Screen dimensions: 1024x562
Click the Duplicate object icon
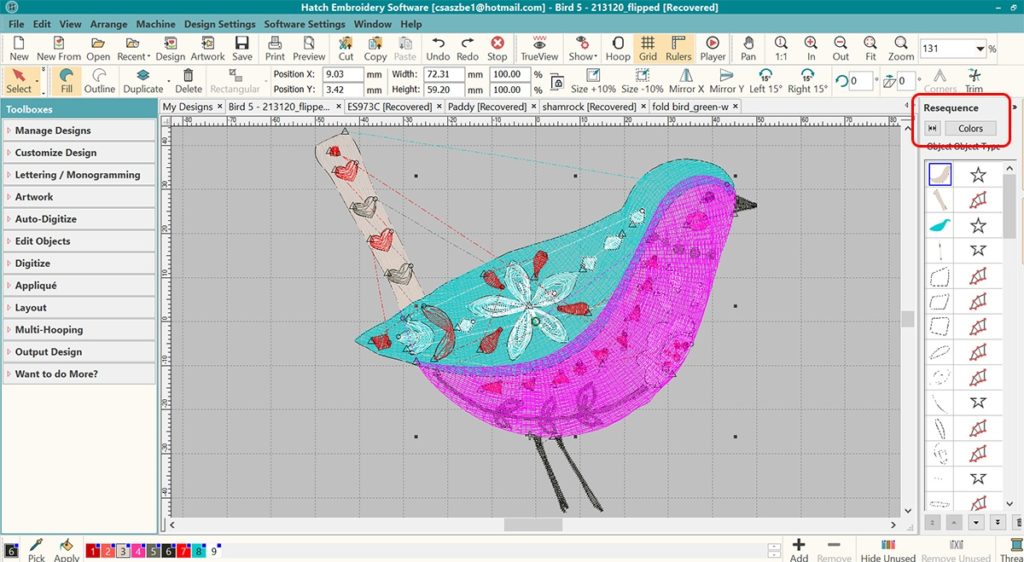coord(143,81)
